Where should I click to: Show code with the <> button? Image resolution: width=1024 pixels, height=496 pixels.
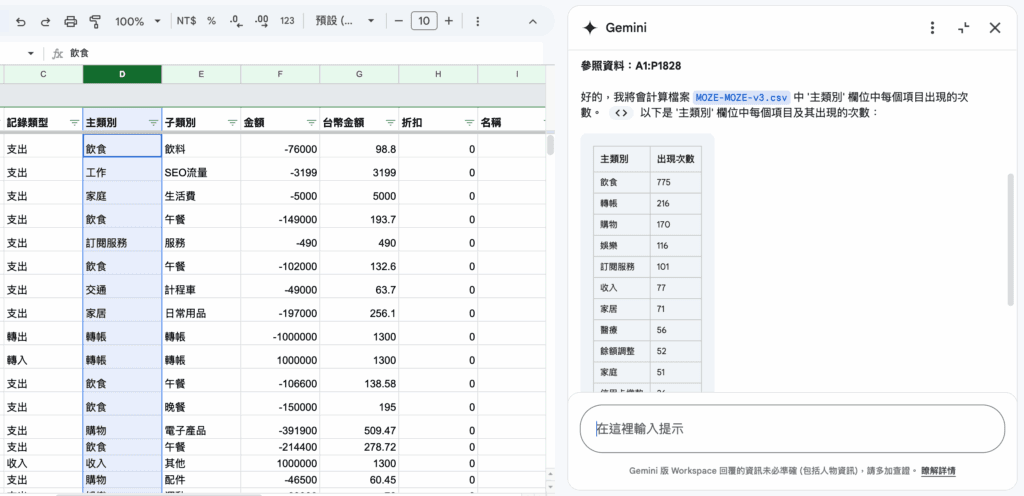pyautogui.click(x=621, y=113)
